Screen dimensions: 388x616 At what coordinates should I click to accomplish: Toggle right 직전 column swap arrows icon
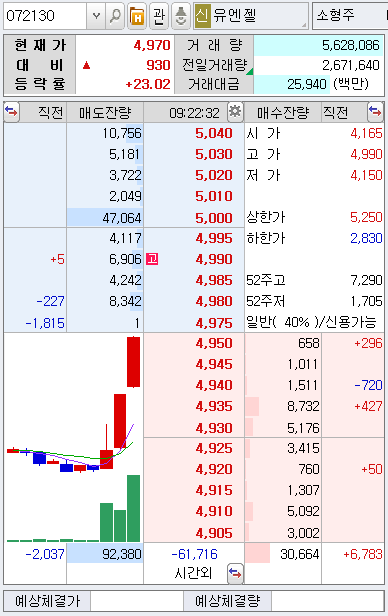375,112
